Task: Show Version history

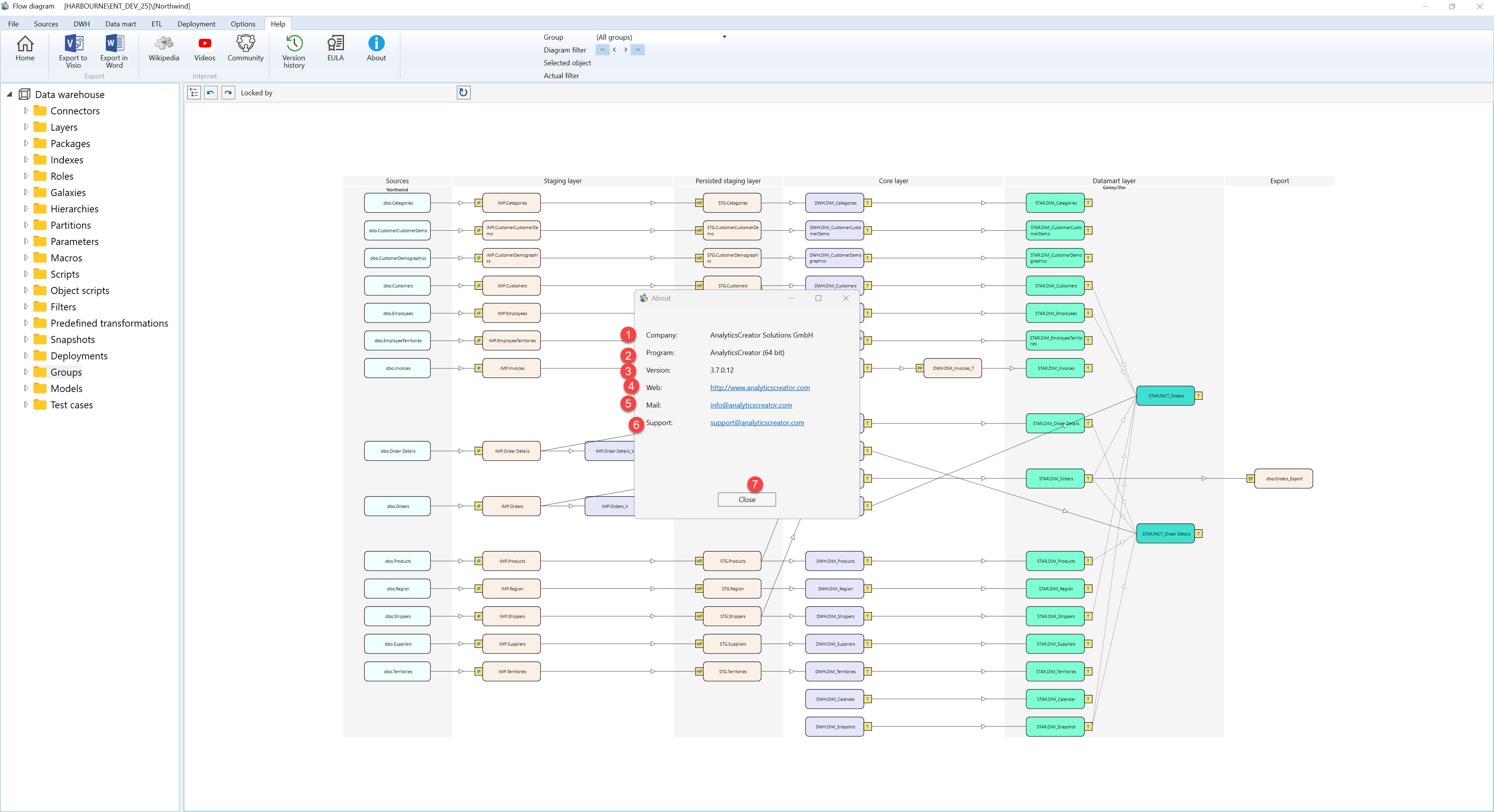Action: click(x=293, y=52)
